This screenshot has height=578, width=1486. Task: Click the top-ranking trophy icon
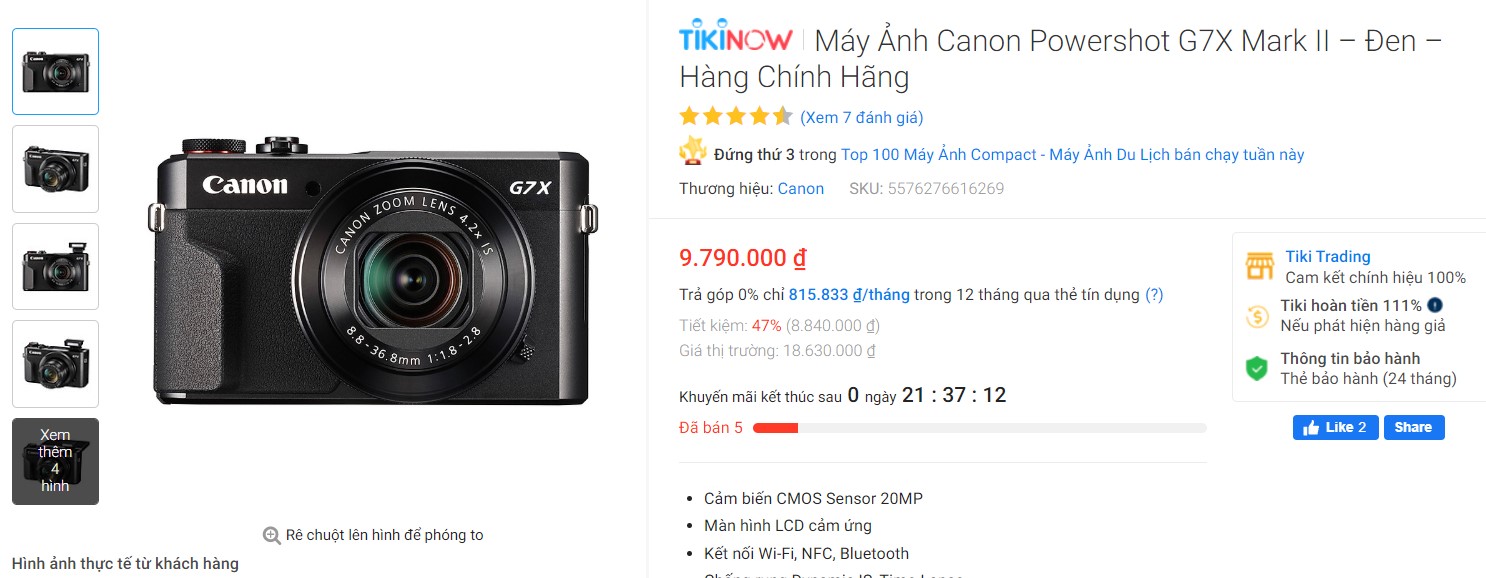point(693,152)
